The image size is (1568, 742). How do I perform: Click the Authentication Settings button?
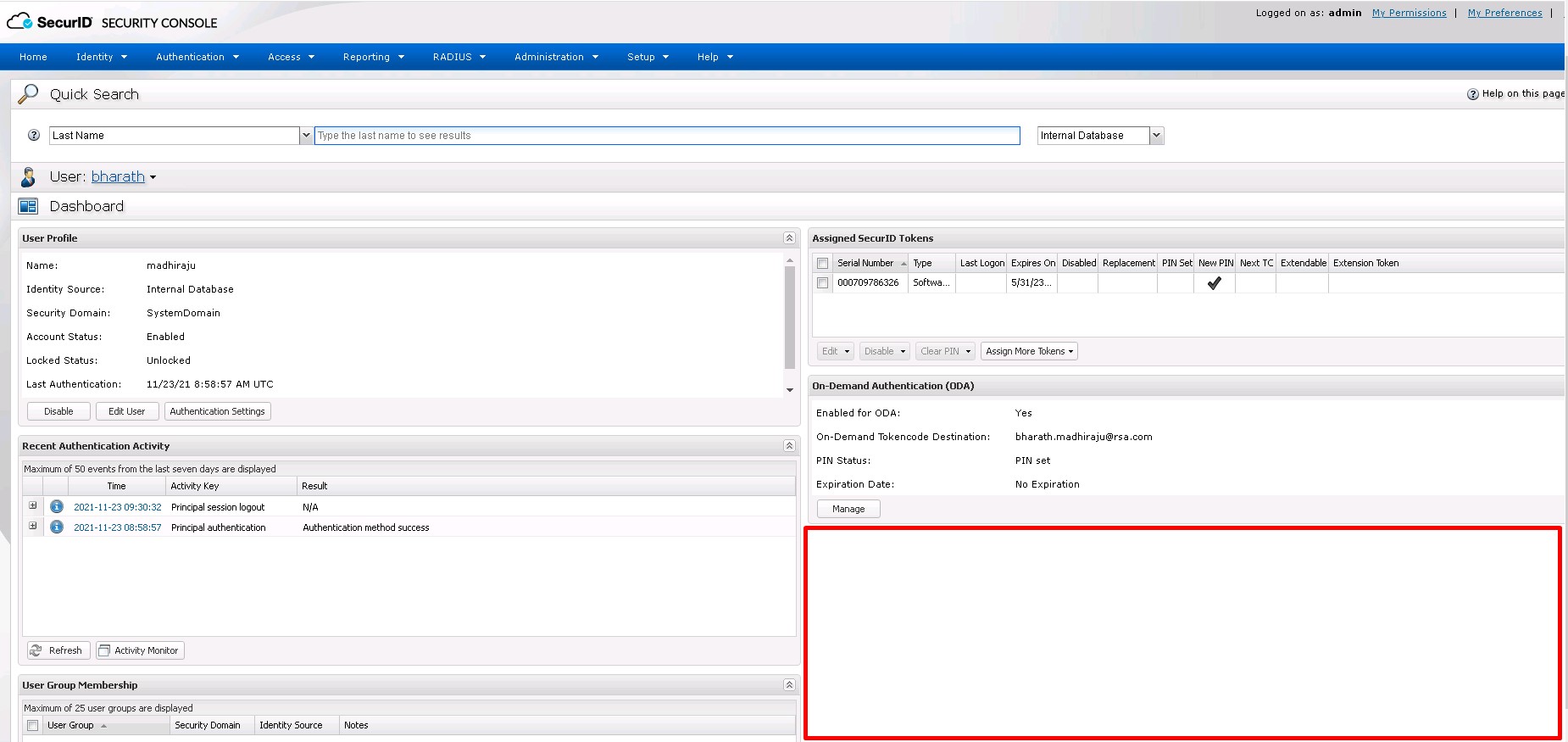coord(217,411)
